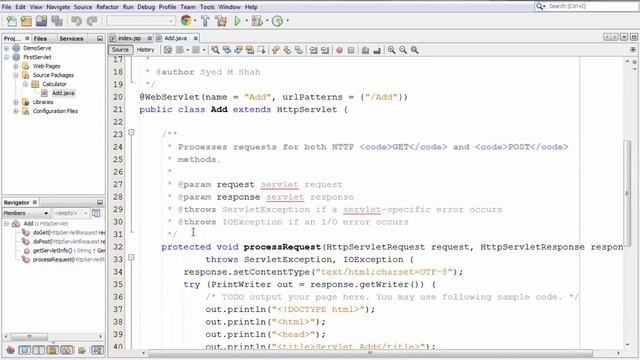
Task: Open the Navigate menu
Action: click(x=58, y=7)
